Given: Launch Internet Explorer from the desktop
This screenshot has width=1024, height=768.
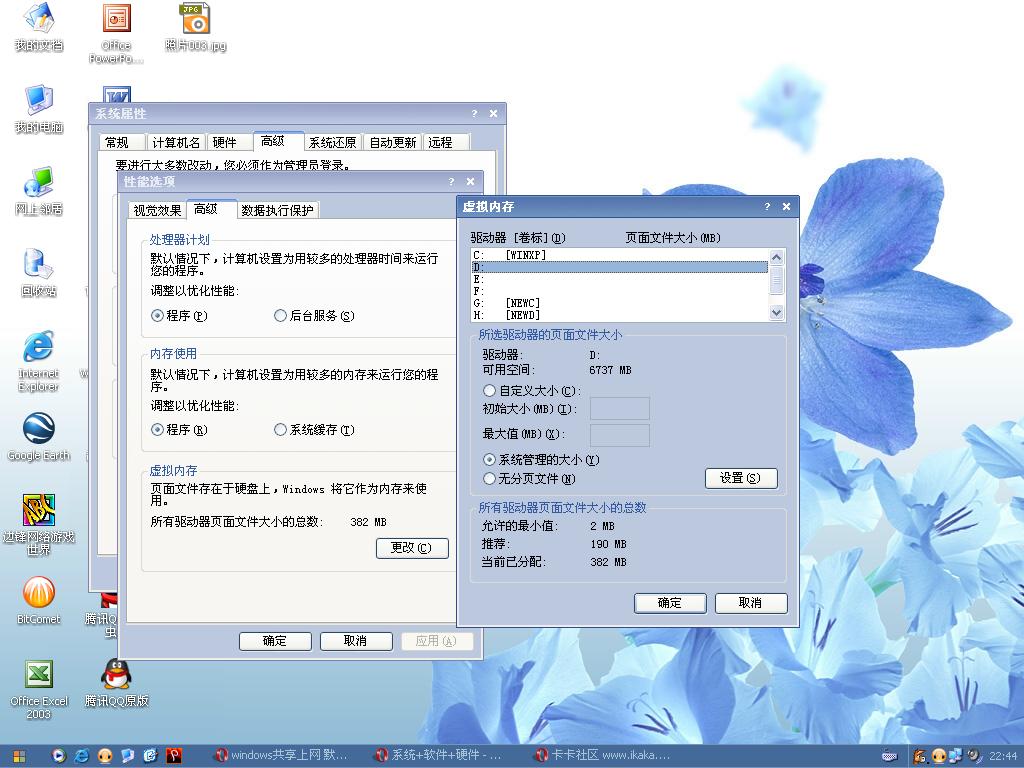Looking at the screenshot, I should 39,361.
